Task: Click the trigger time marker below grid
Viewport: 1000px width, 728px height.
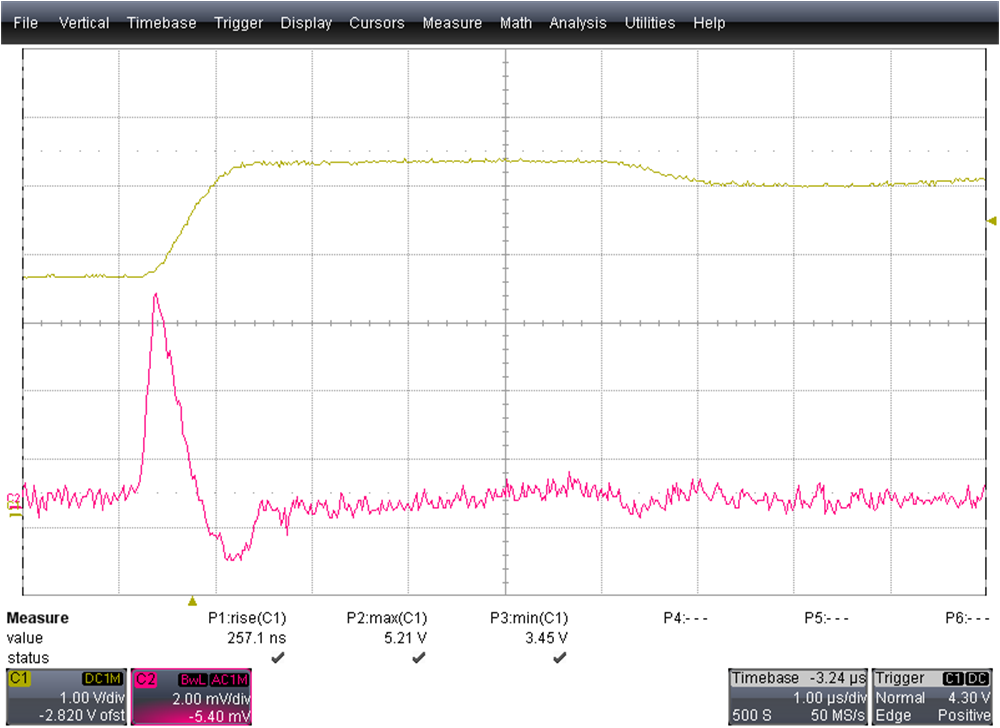Action: (x=192, y=601)
